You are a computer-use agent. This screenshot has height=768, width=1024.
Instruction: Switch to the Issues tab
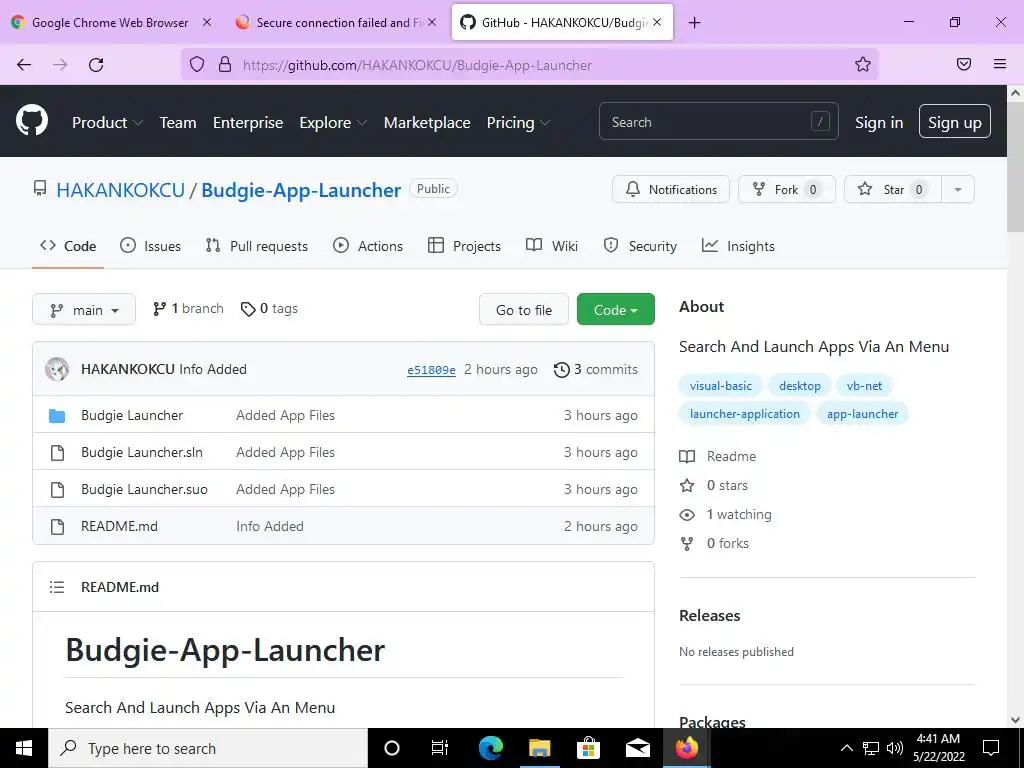click(x=150, y=246)
